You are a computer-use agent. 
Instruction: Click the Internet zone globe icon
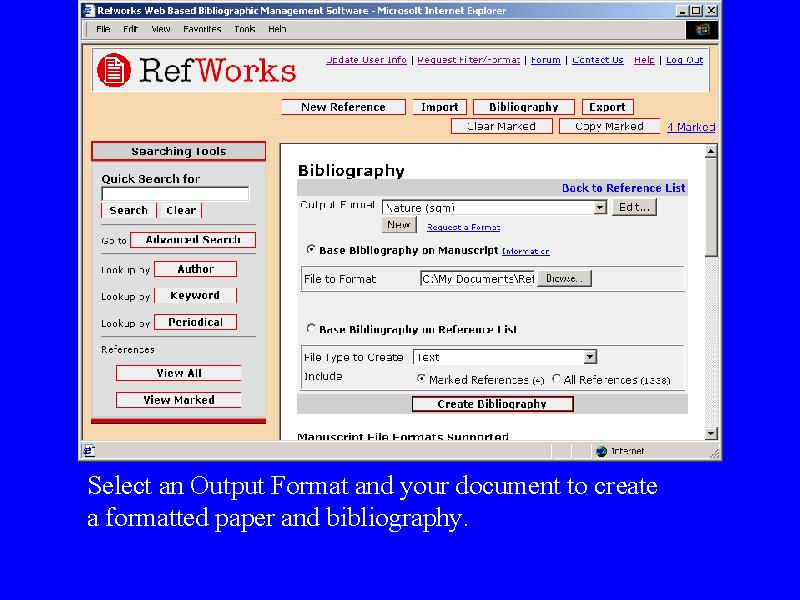[602, 451]
